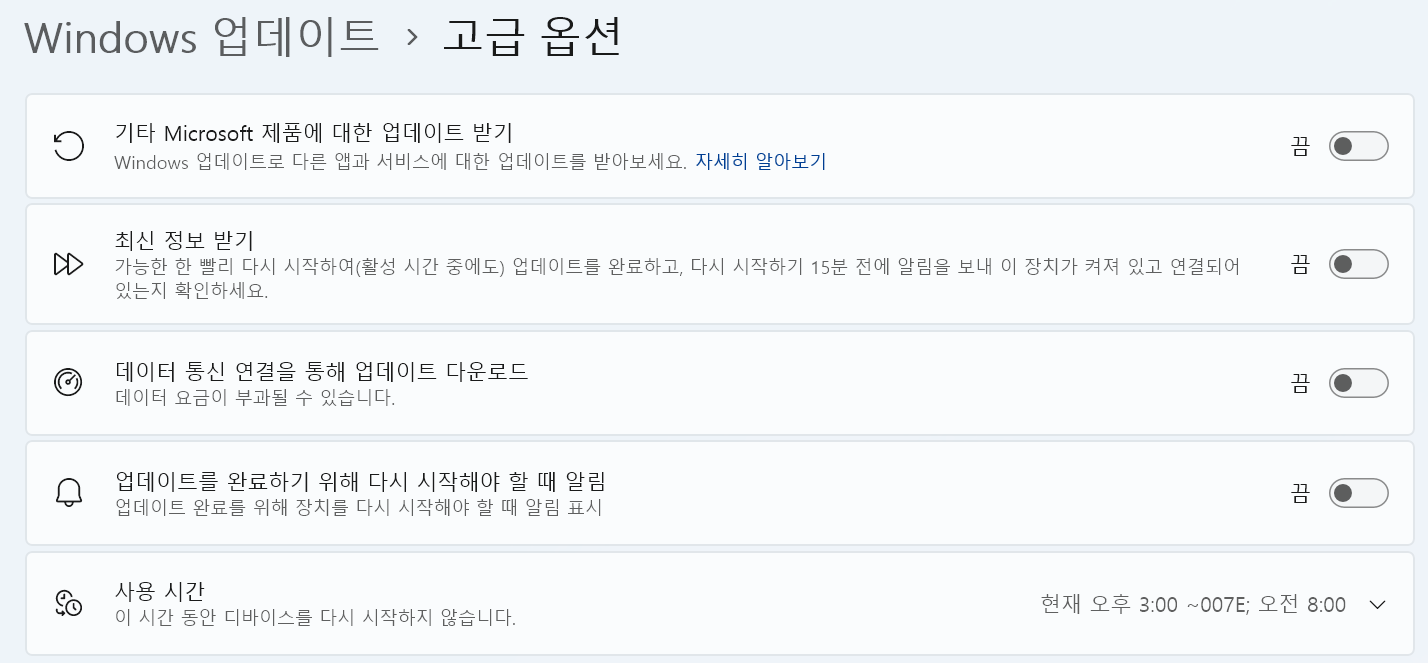Go back to Windows 업데이트 breadcrumb
Screen dimensions: 1428x663
tap(202, 36)
